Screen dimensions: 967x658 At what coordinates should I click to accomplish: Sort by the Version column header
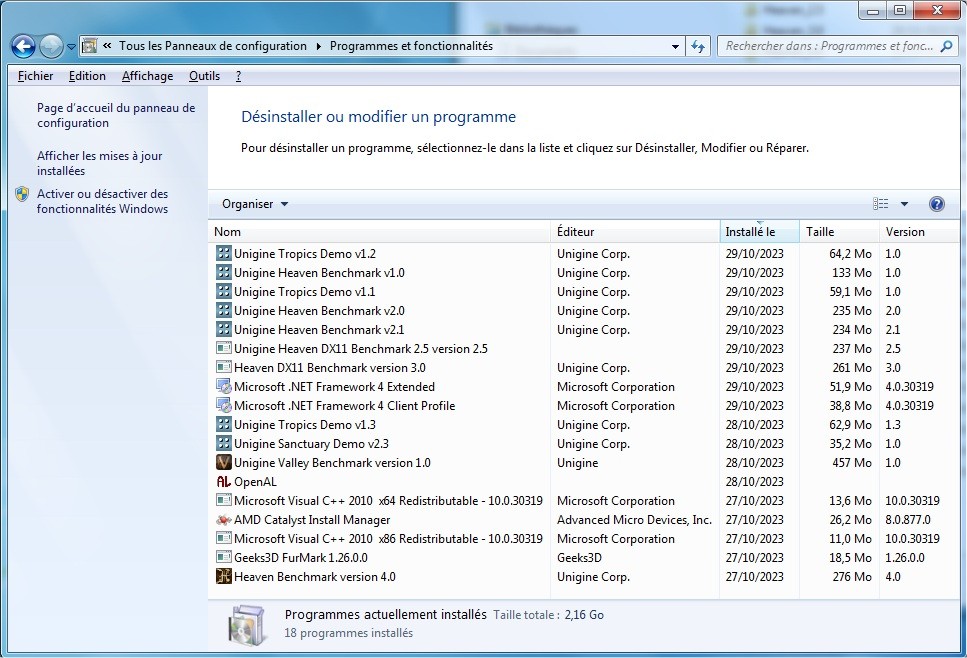tap(919, 232)
